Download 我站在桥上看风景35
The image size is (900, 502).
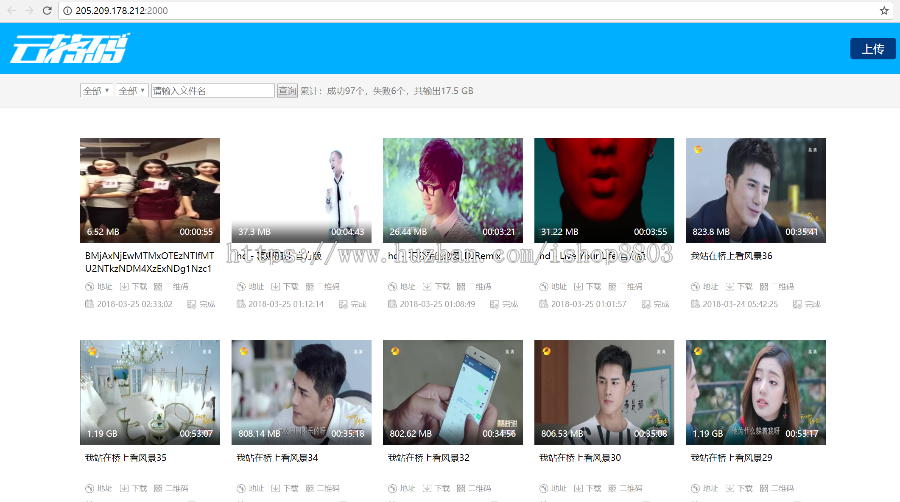click(133, 488)
